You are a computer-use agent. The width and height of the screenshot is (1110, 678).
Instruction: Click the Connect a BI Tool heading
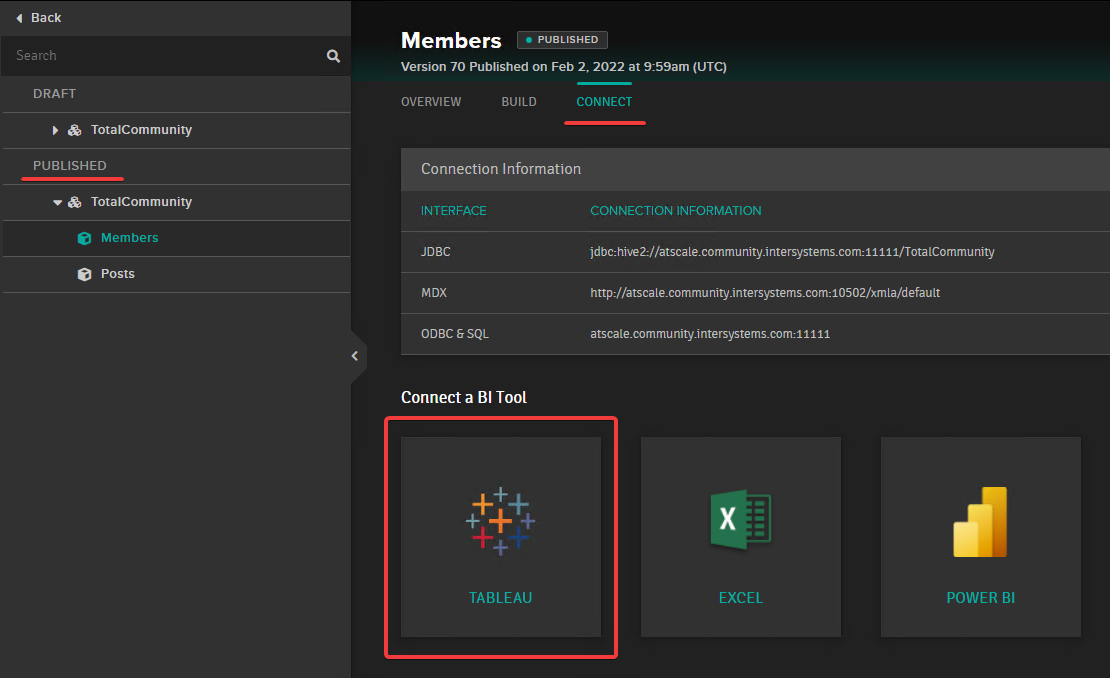click(464, 398)
